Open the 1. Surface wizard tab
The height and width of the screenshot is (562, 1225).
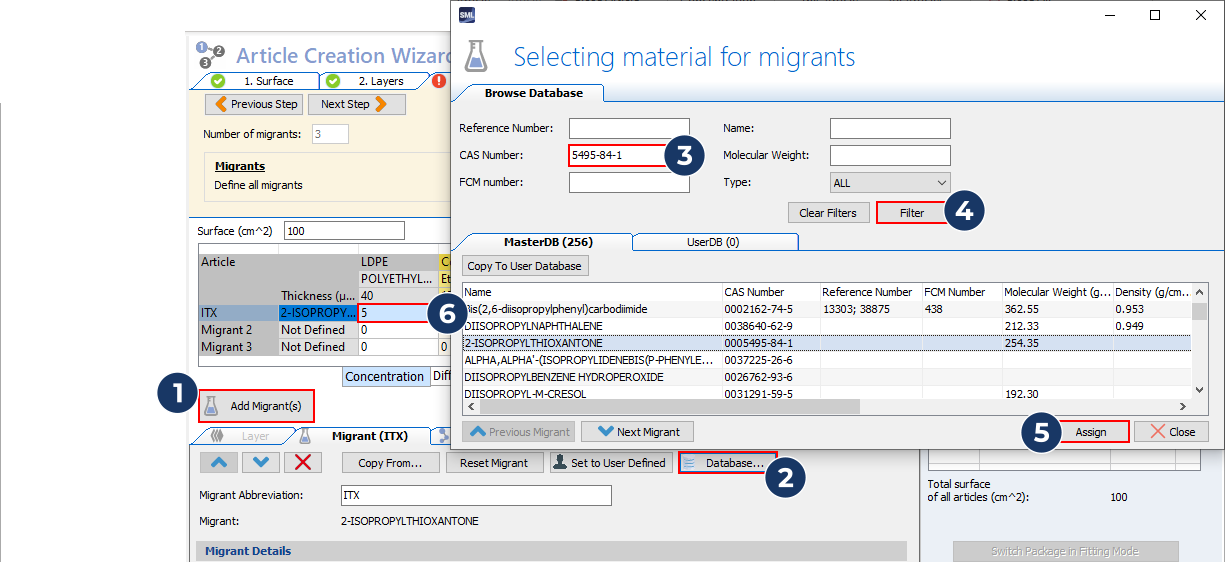[262, 81]
